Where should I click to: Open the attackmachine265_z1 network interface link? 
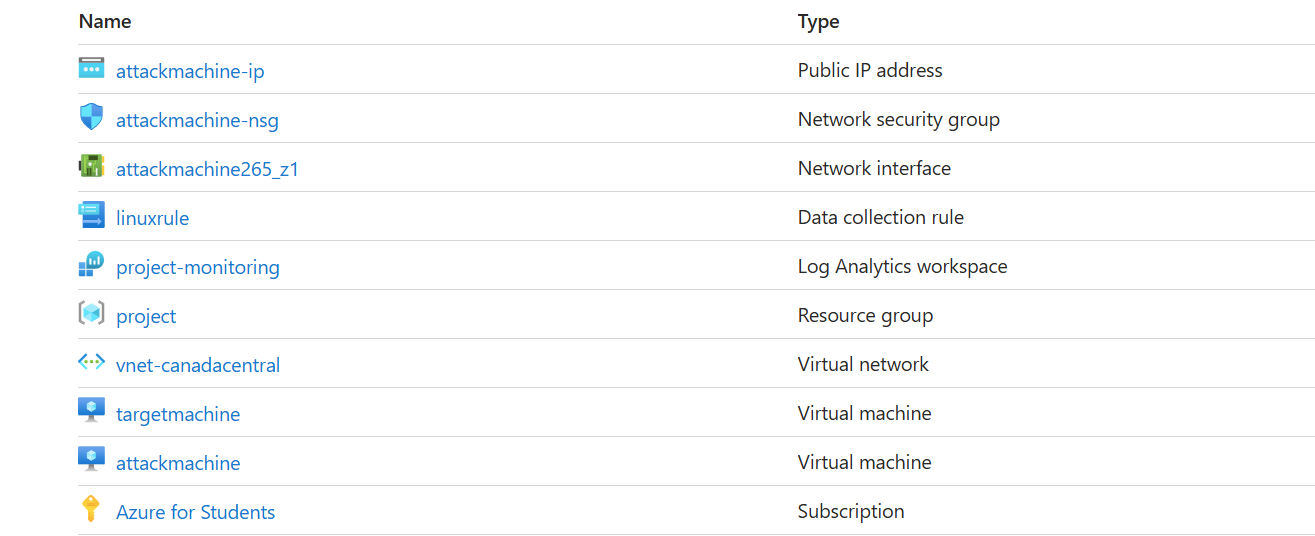pyautogui.click(x=207, y=169)
